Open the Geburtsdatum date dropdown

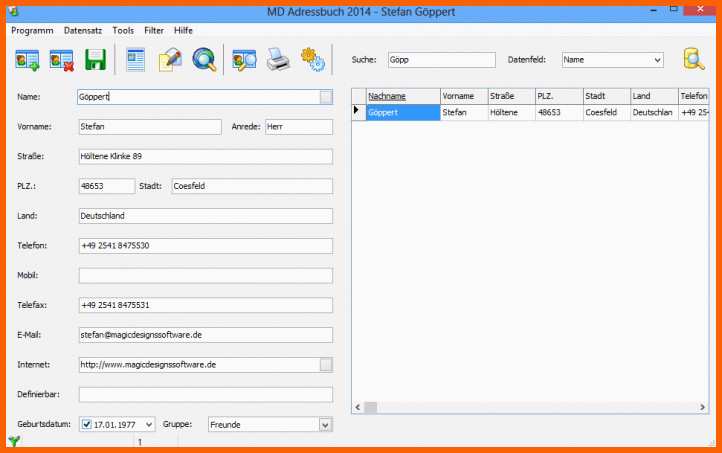149,424
